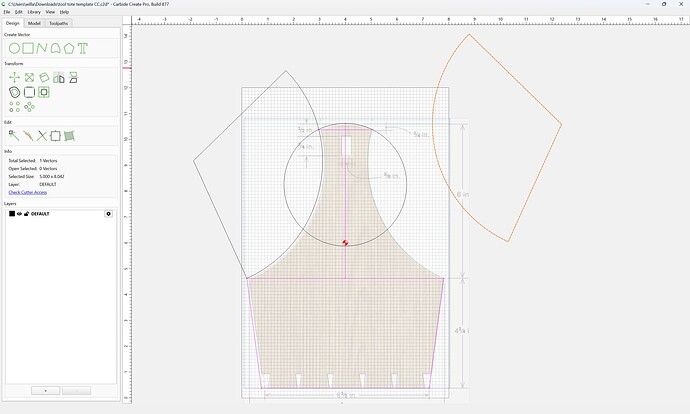Viewport: 690px width, 414px height.
Task: Open the File menu
Action: coord(7,12)
